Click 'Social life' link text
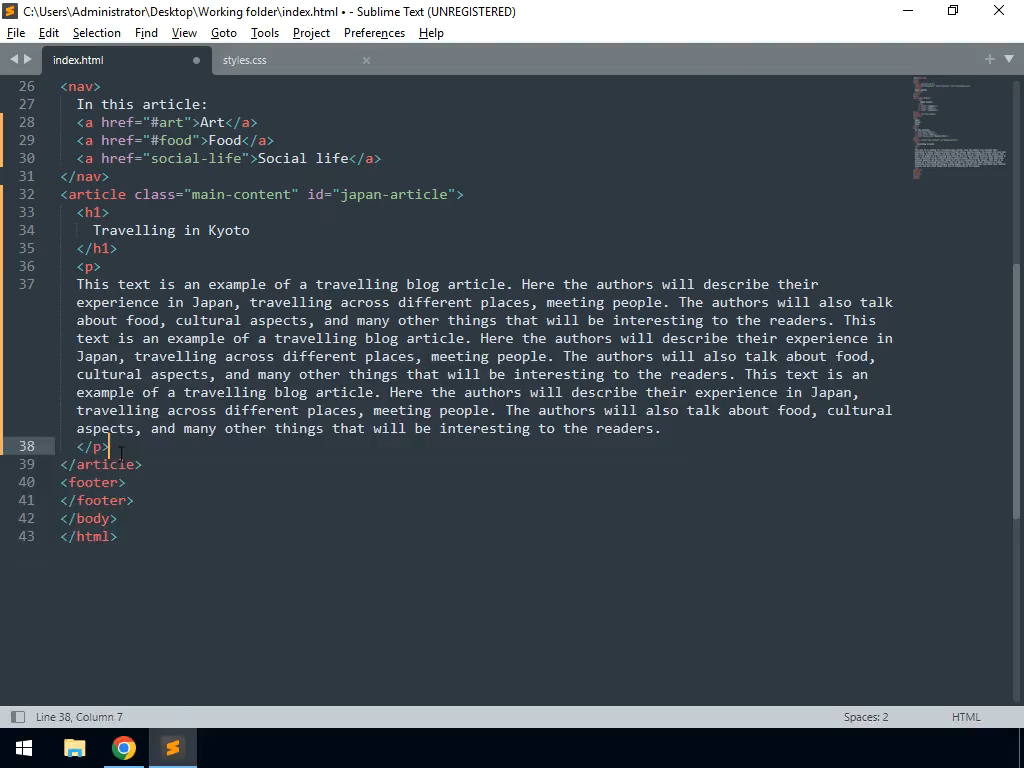The image size is (1024, 768). [x=303, y=158]
